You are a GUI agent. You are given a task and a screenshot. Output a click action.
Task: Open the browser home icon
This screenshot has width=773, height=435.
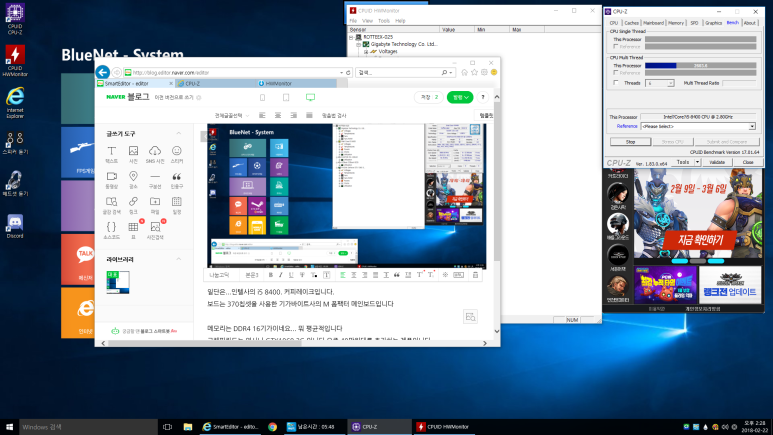tap(464, 72)
